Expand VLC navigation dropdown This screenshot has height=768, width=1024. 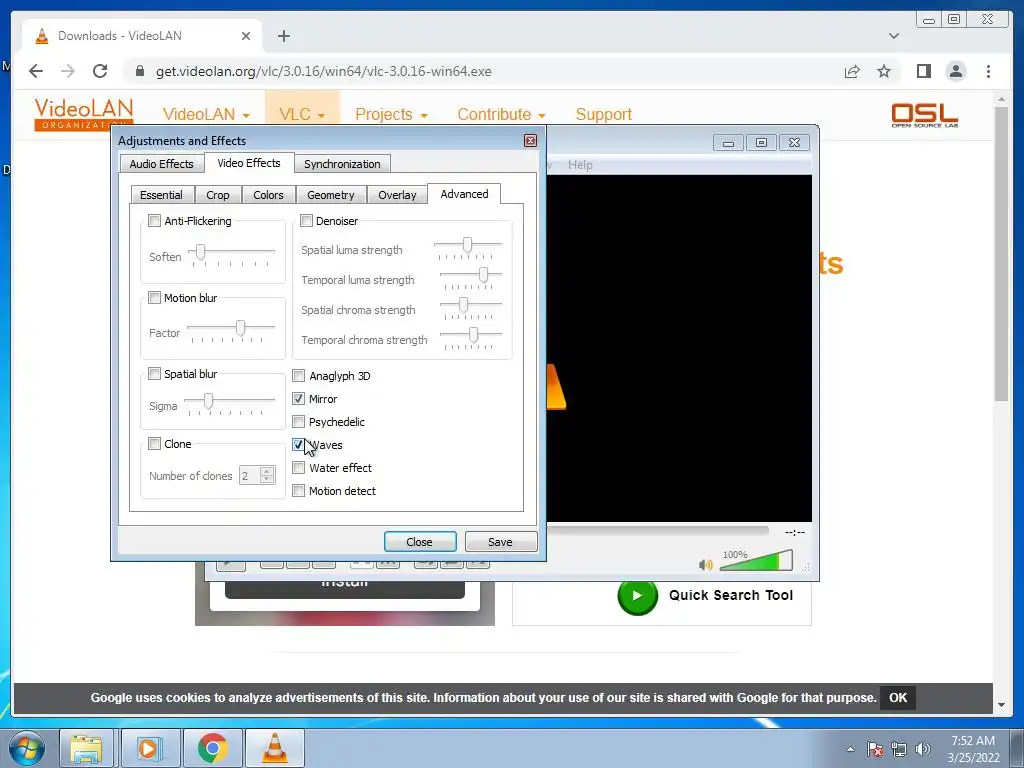[302, 114]
